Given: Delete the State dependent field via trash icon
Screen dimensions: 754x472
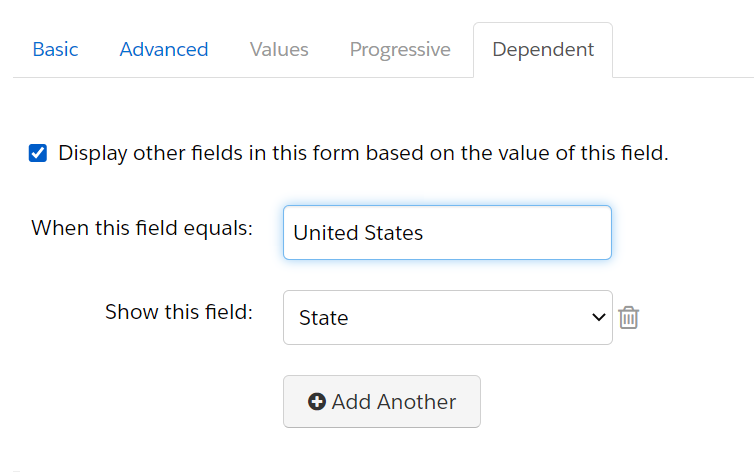Looking at the screenshot, I should [628, 318].
